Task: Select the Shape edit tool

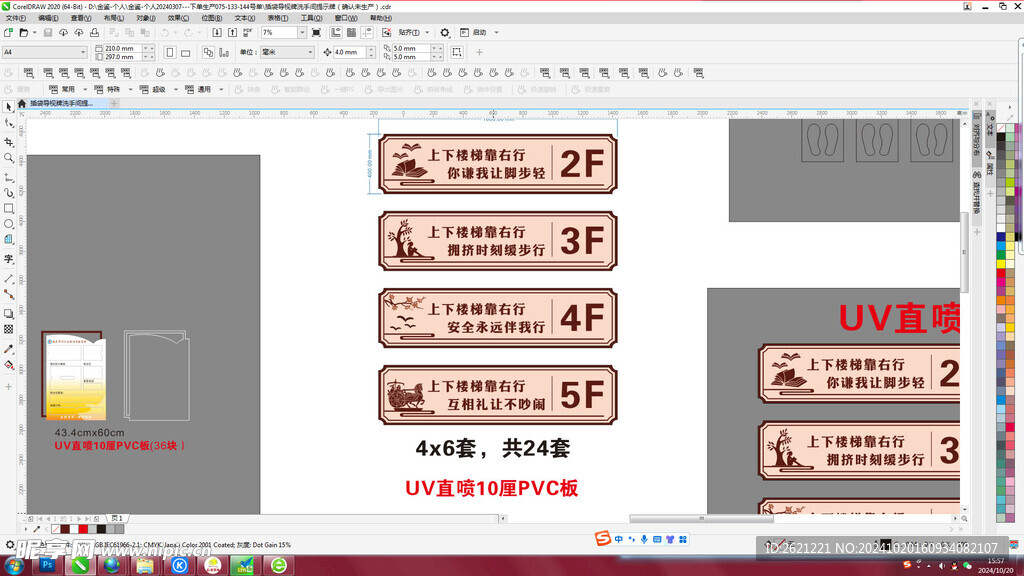Action: point(8,123)
